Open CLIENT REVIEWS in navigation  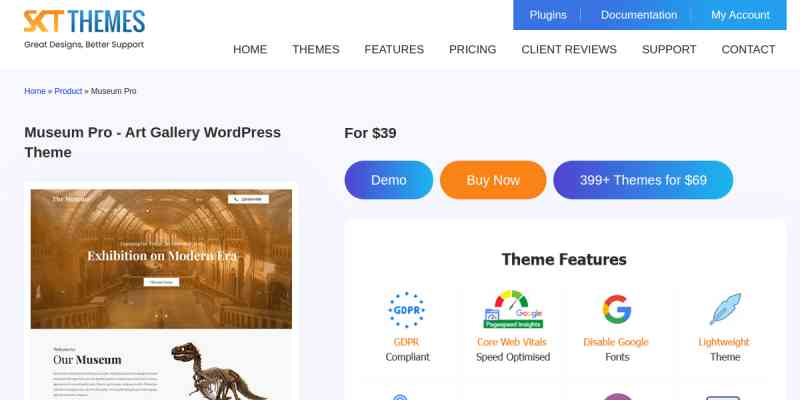click(569, 49)
